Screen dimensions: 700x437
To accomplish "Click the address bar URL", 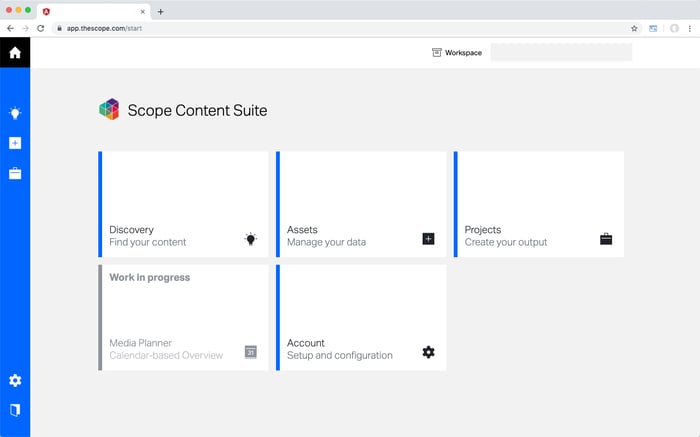I will click(x=104, y=28).
